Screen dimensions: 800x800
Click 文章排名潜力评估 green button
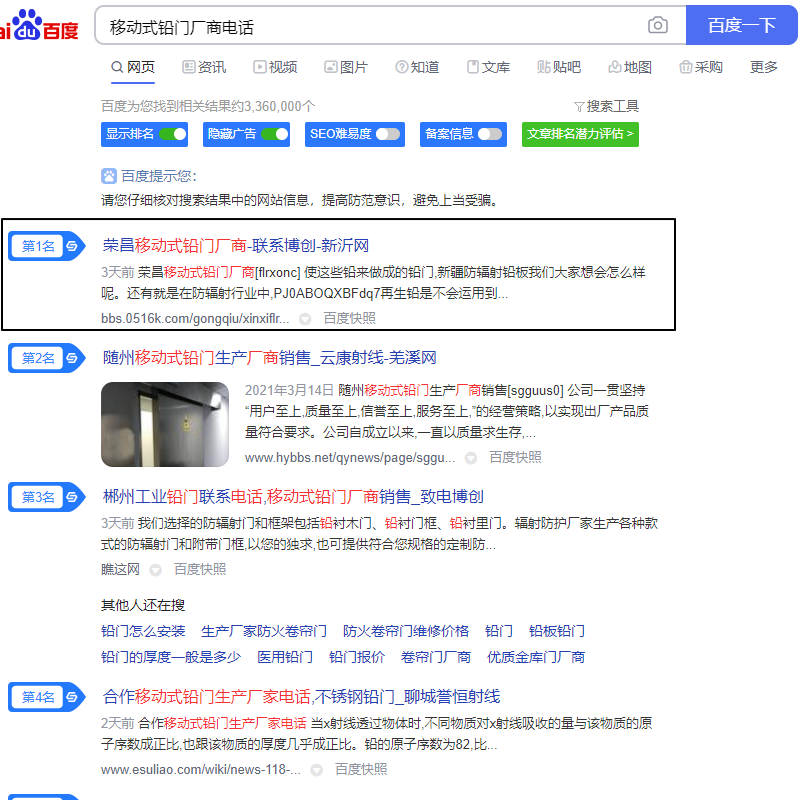point(580,134)
